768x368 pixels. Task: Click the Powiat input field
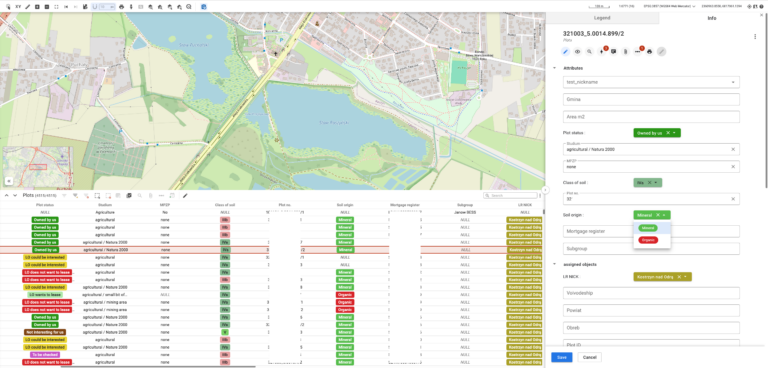[651, 311]
